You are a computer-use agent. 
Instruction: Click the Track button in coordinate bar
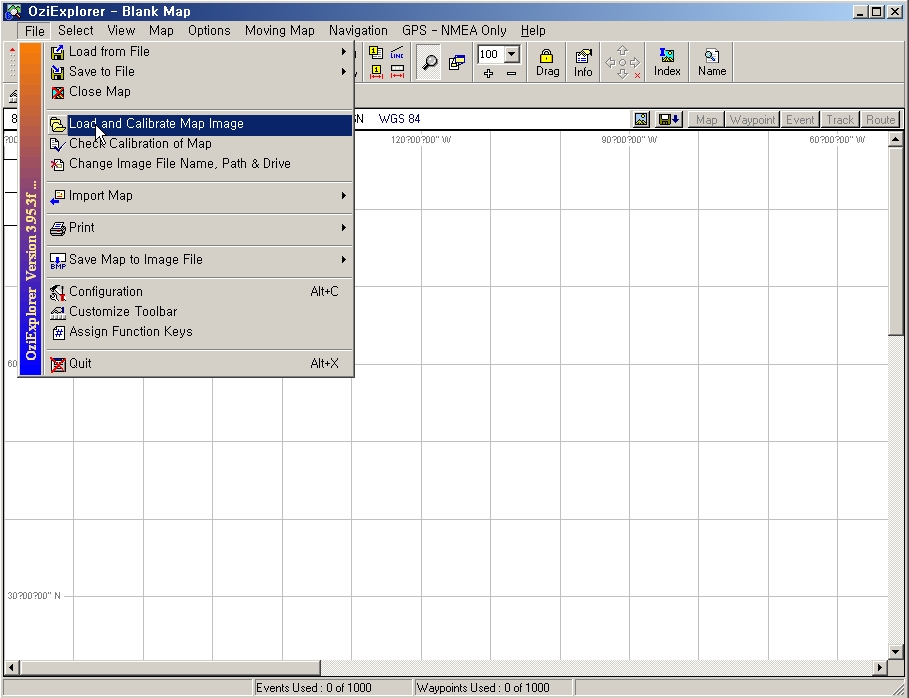(840, 120)
